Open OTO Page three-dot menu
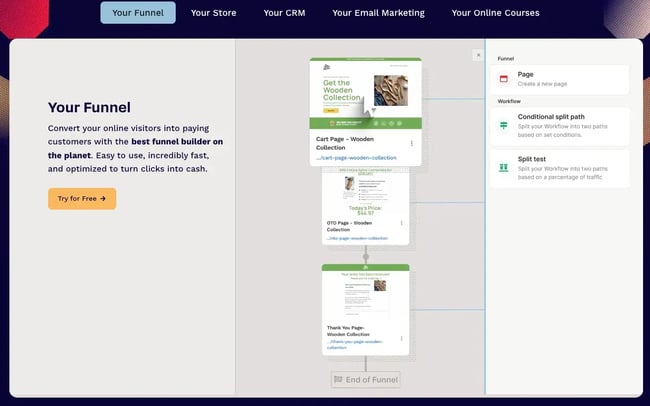The width and height of the screenshot is (650, 406). pyautogui.click(x=401, y=223)
